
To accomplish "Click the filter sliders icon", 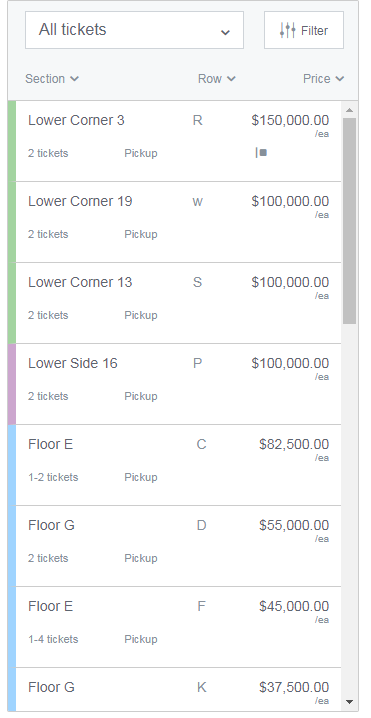I will coord(287,31).
